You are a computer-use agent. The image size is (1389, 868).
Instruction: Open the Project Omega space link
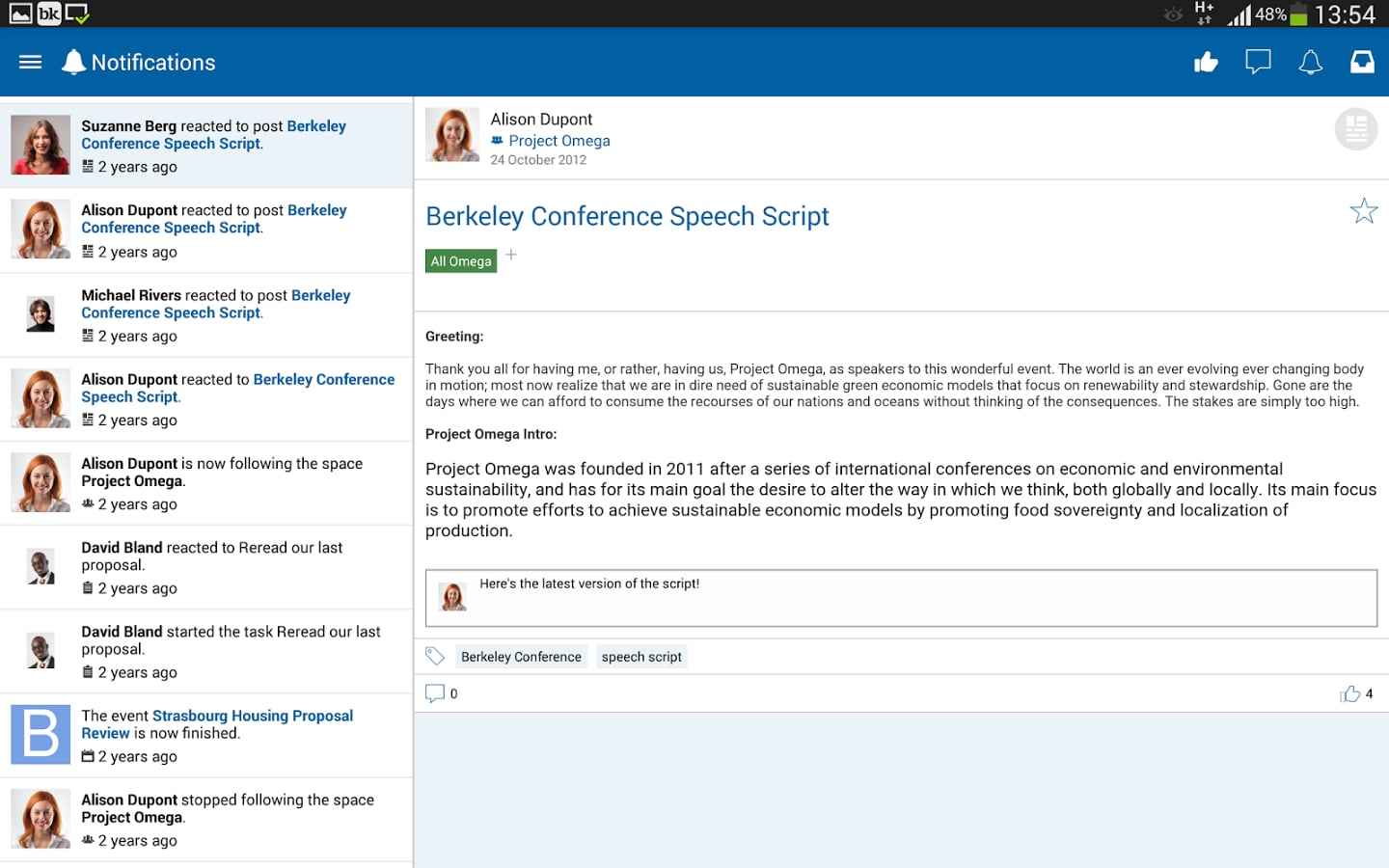[x=558, y=141]
